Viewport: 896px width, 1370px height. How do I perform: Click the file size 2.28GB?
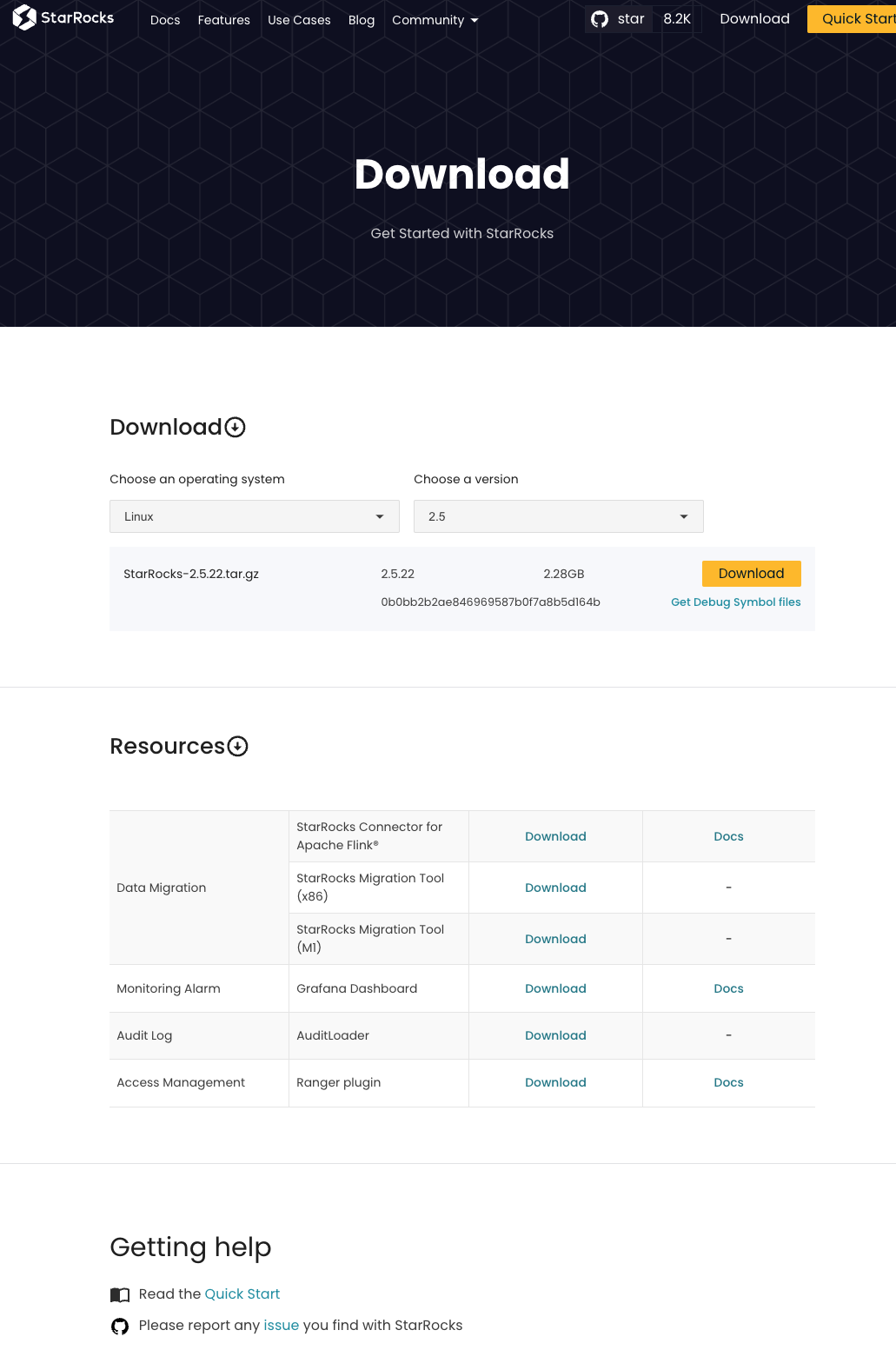click(564, 574)
